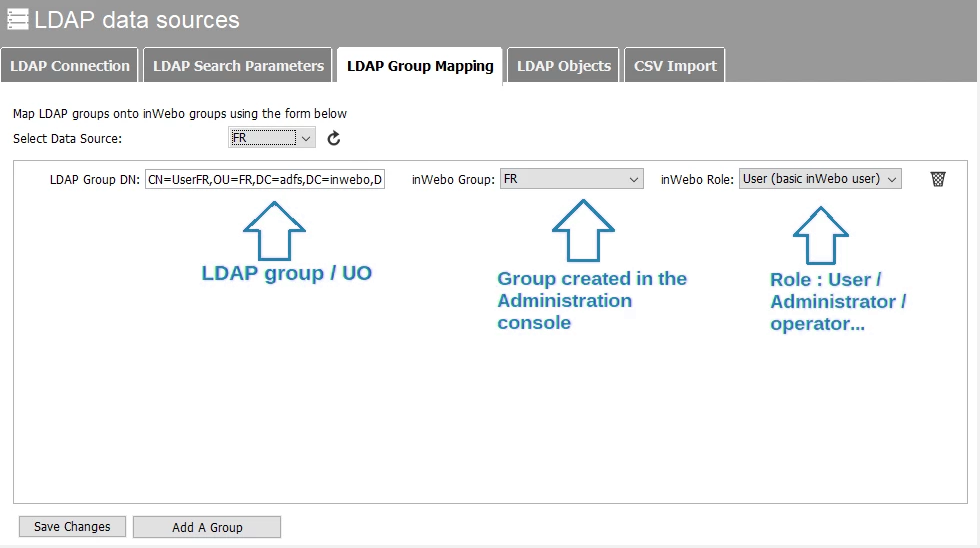This screenshot has height=548, width=980.
Task: Open the inWebo Group dropdown
Action: click(571, 179)
